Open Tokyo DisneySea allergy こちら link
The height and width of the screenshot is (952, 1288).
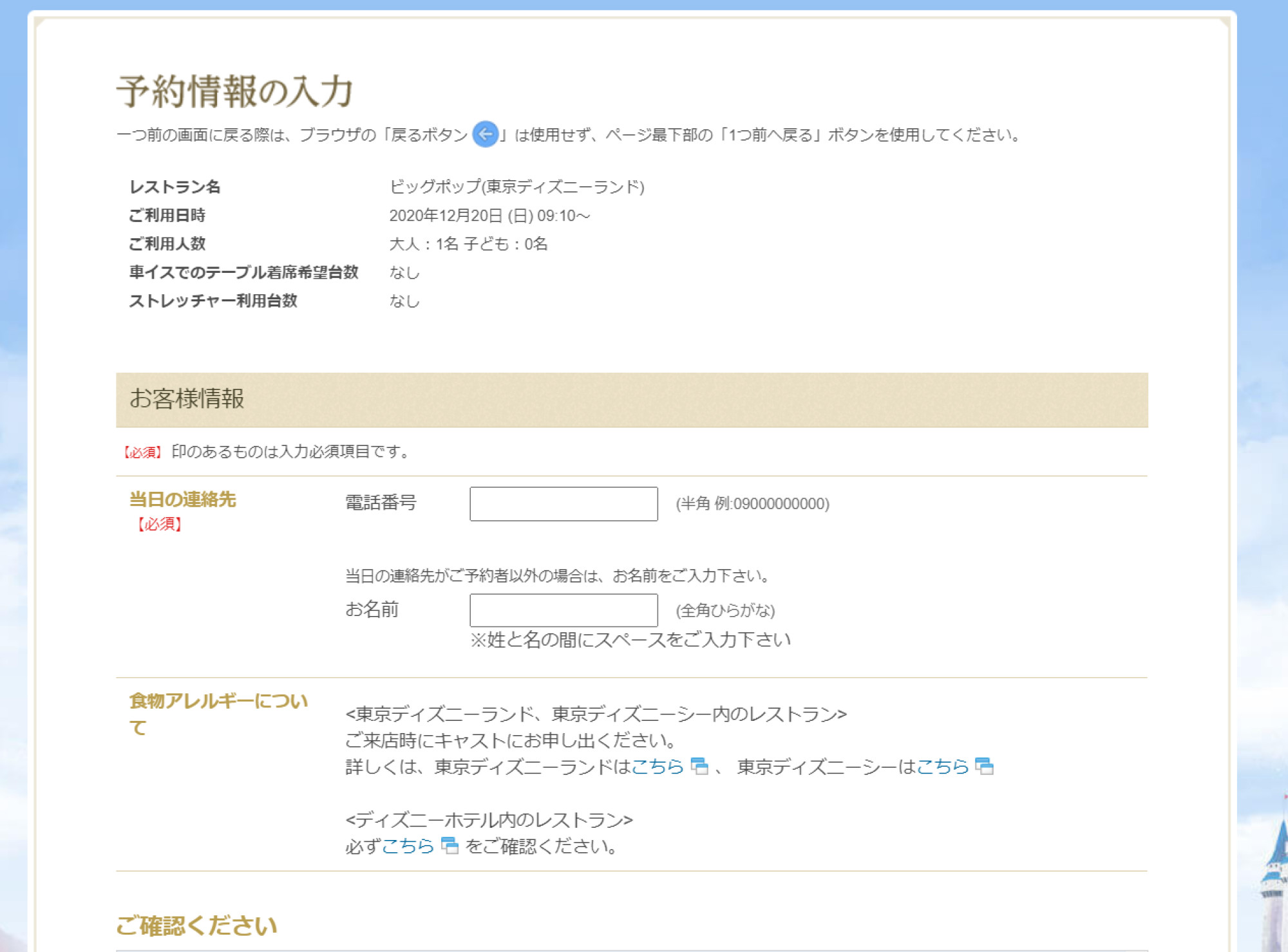click(942, 767)
